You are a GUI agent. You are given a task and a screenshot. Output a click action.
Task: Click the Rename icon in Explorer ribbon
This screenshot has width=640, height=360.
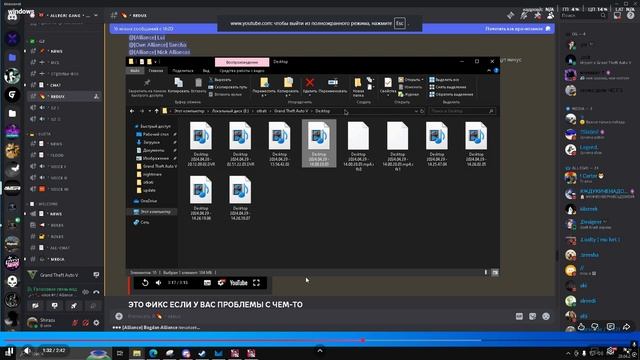pos(333,82)
